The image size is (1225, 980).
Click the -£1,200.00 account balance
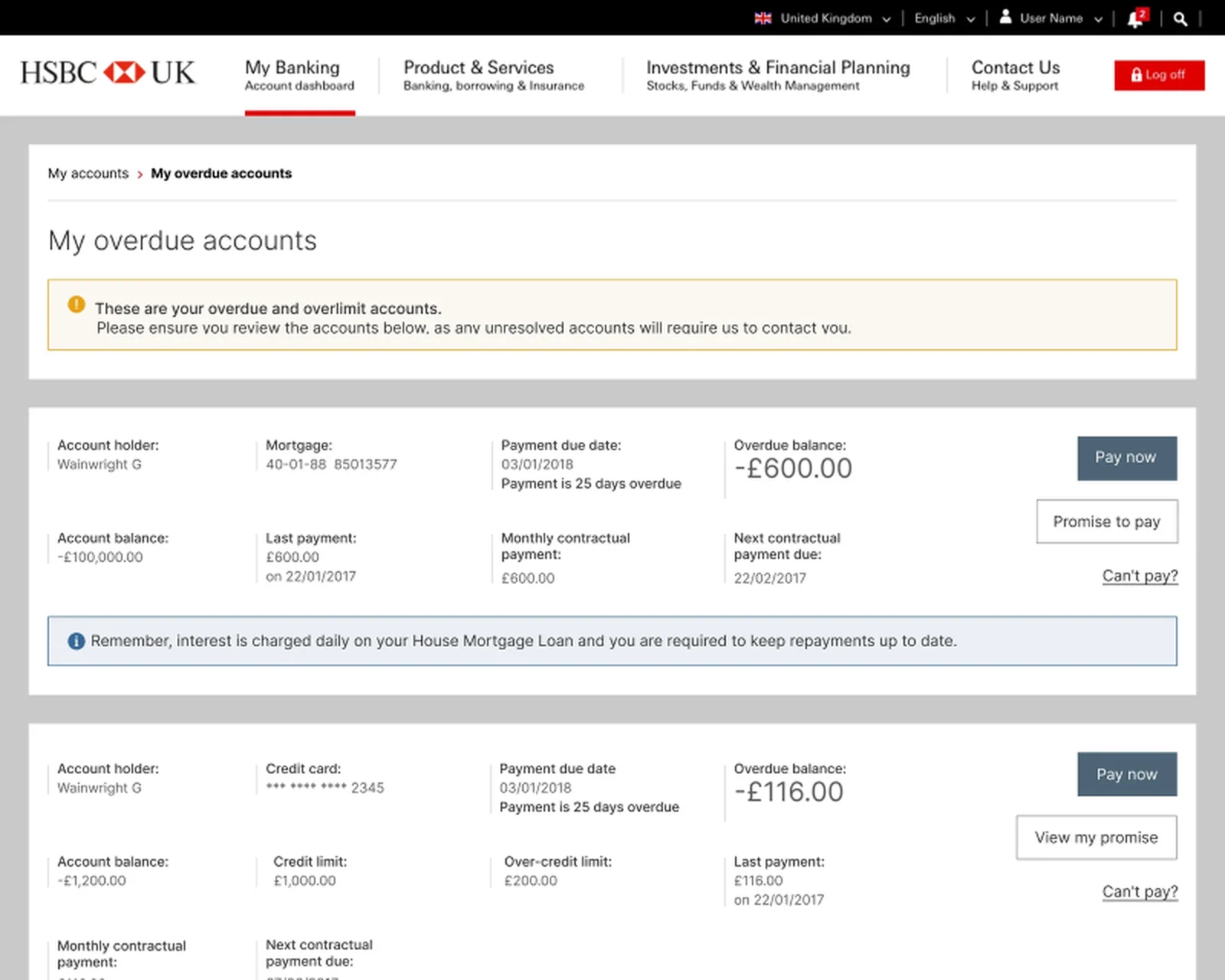tap(92, 881)
